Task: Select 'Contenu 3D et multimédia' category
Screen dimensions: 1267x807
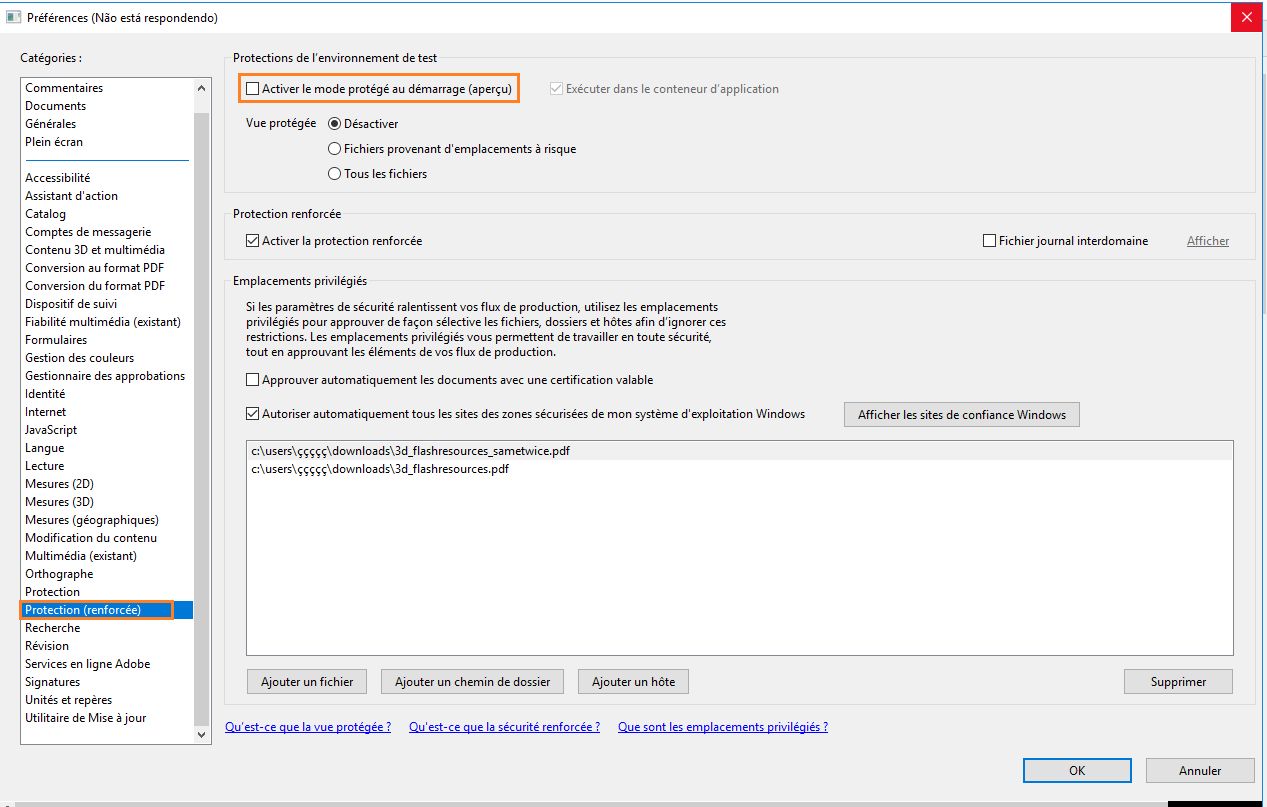Action: click(x=95, y=250)
